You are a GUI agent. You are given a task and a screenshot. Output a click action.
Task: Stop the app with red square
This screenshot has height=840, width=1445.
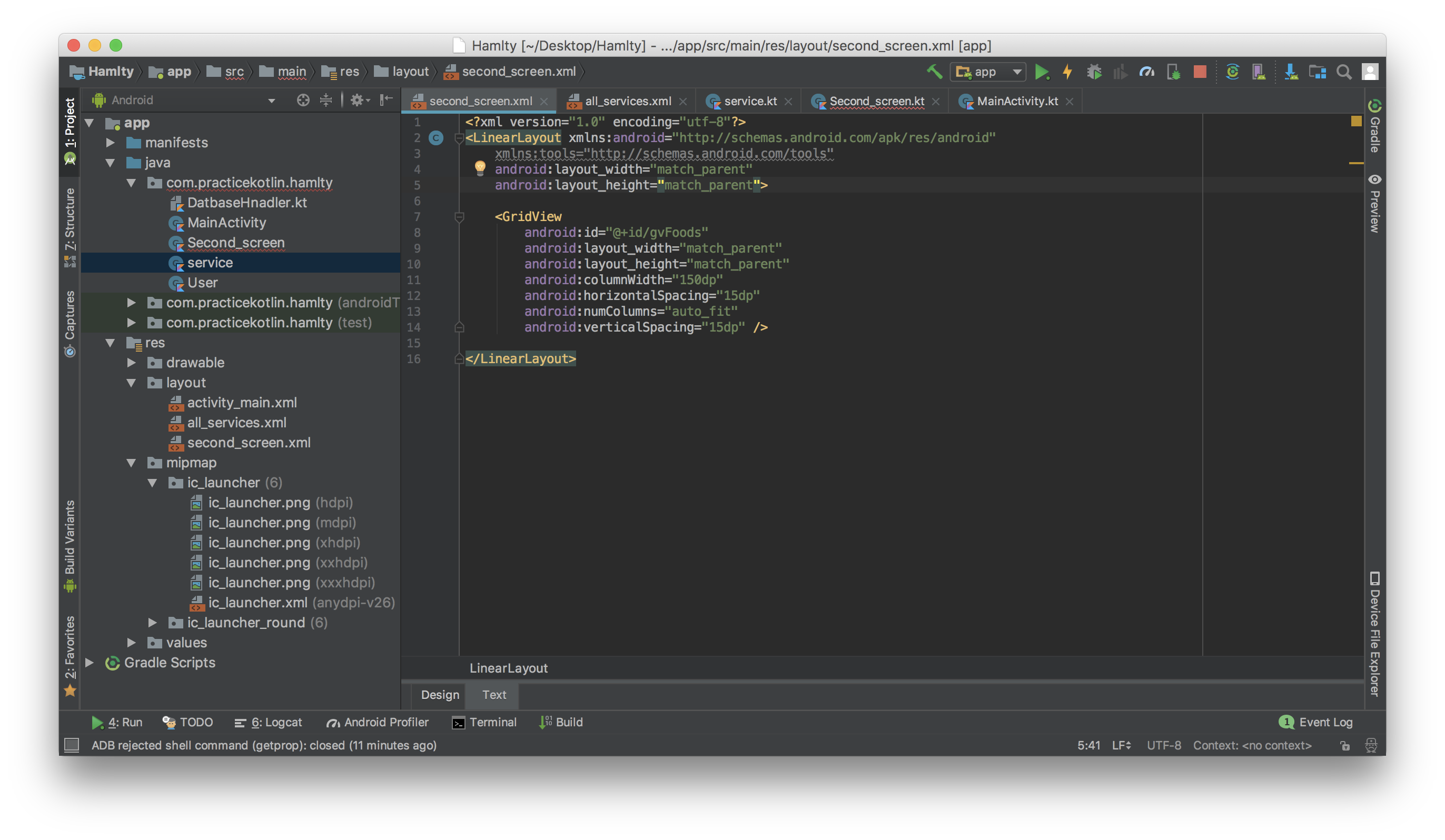pos(1200,72)
